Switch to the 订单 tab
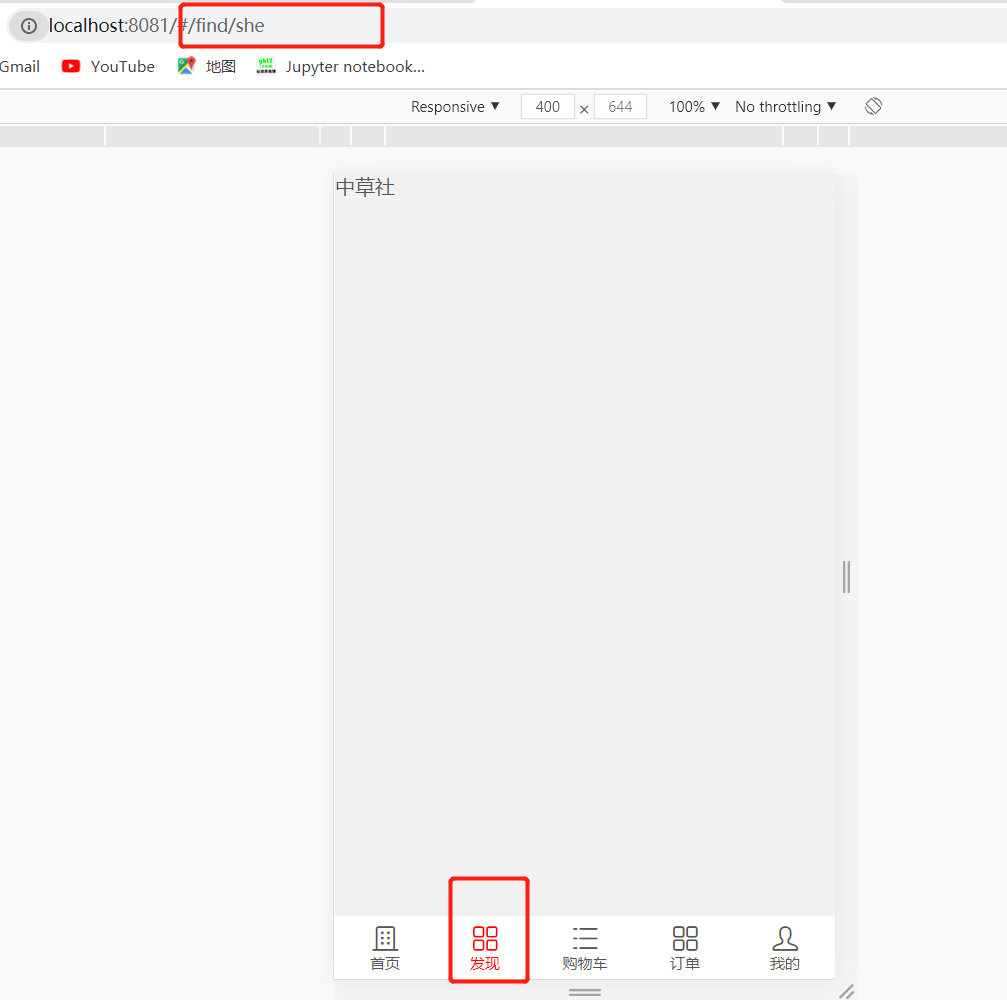Screen dimensions: 1007x1000 click(x=685, y=948)
